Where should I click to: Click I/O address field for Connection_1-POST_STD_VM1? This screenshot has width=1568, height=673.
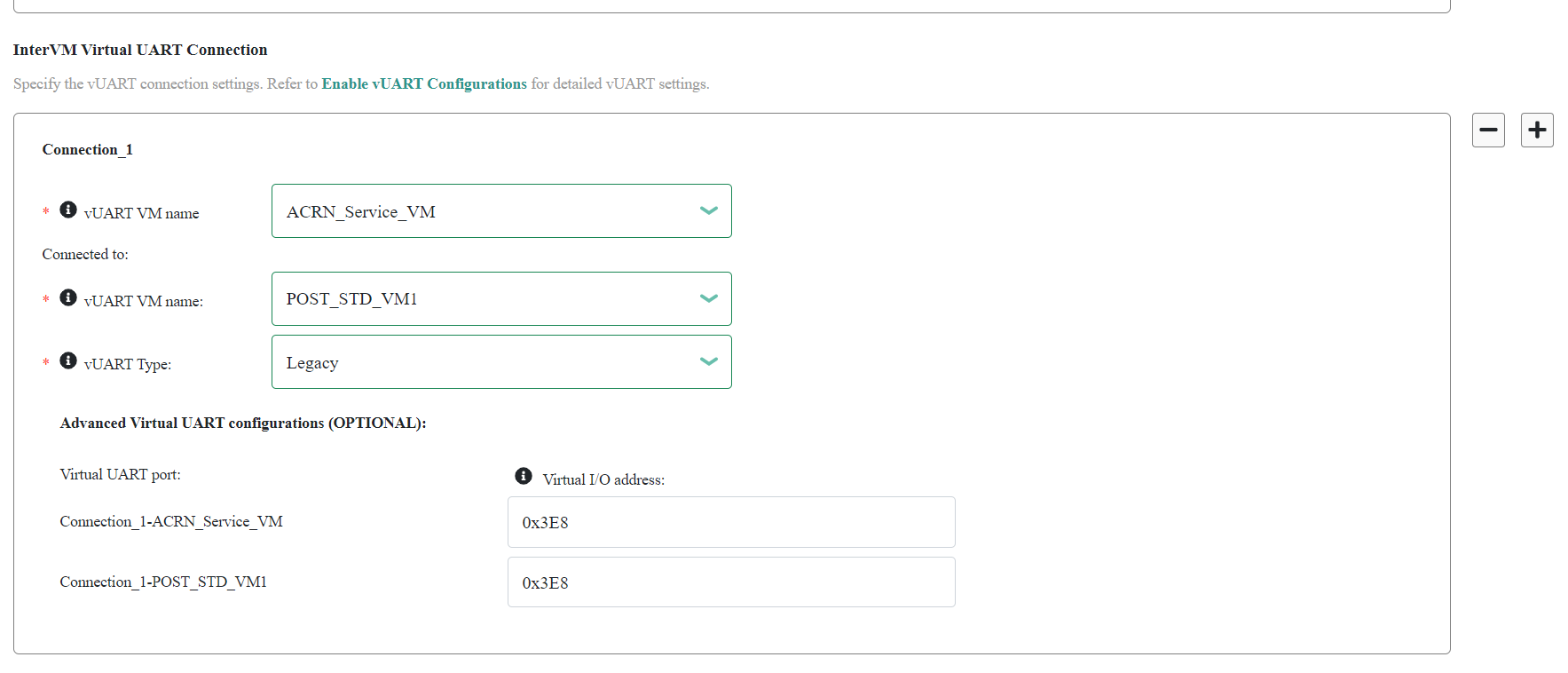point(731,582)
